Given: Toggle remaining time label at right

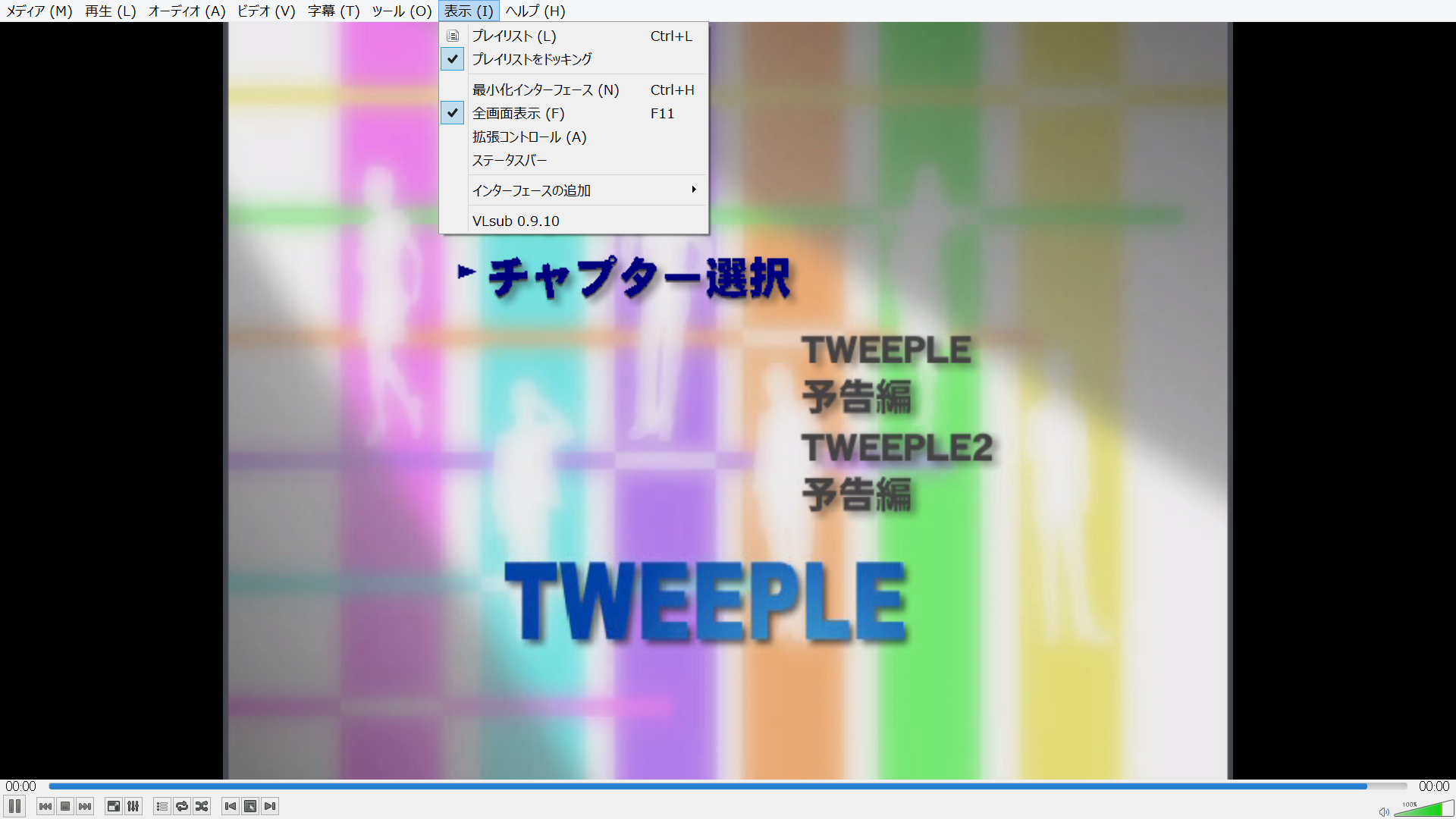Looking at the screenshot, I should tap(1433, 786).
